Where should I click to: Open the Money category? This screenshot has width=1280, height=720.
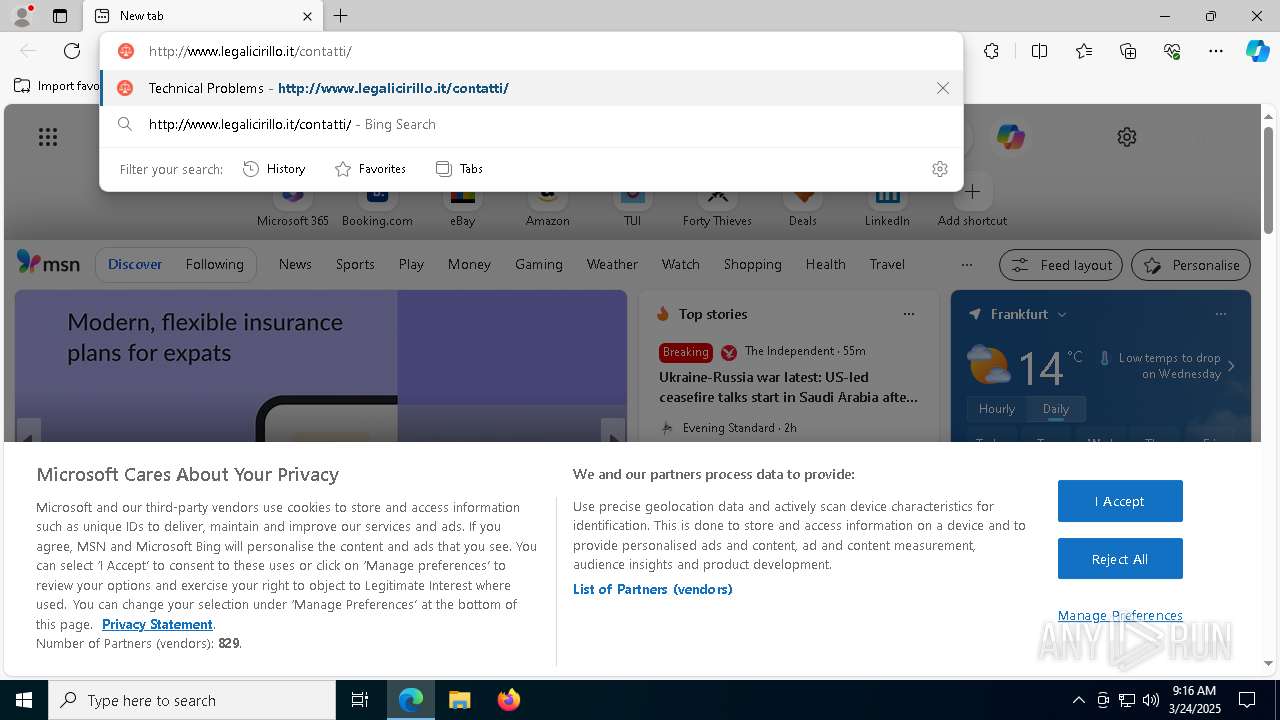click(x=469, y=264)
